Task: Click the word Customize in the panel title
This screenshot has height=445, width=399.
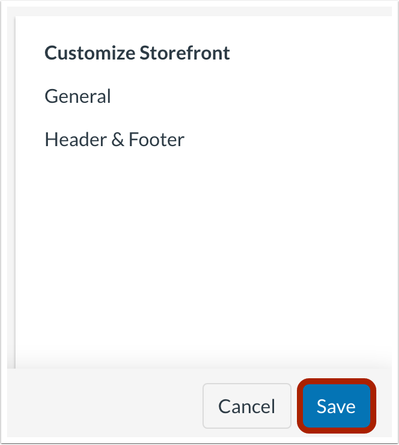Action: click(x=90, y=53)
